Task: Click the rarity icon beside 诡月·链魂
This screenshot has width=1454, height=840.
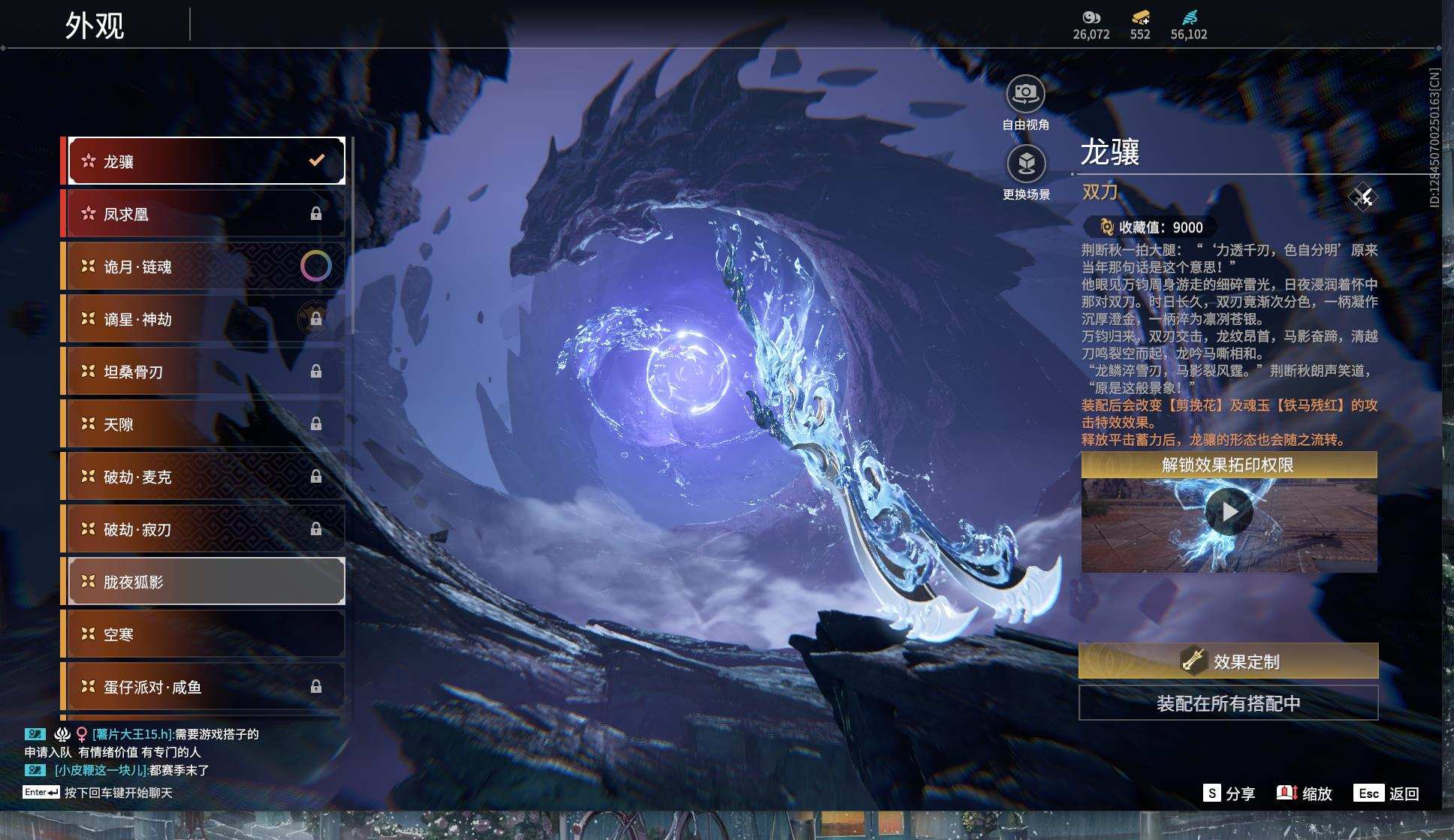Action: coord(89,266)
